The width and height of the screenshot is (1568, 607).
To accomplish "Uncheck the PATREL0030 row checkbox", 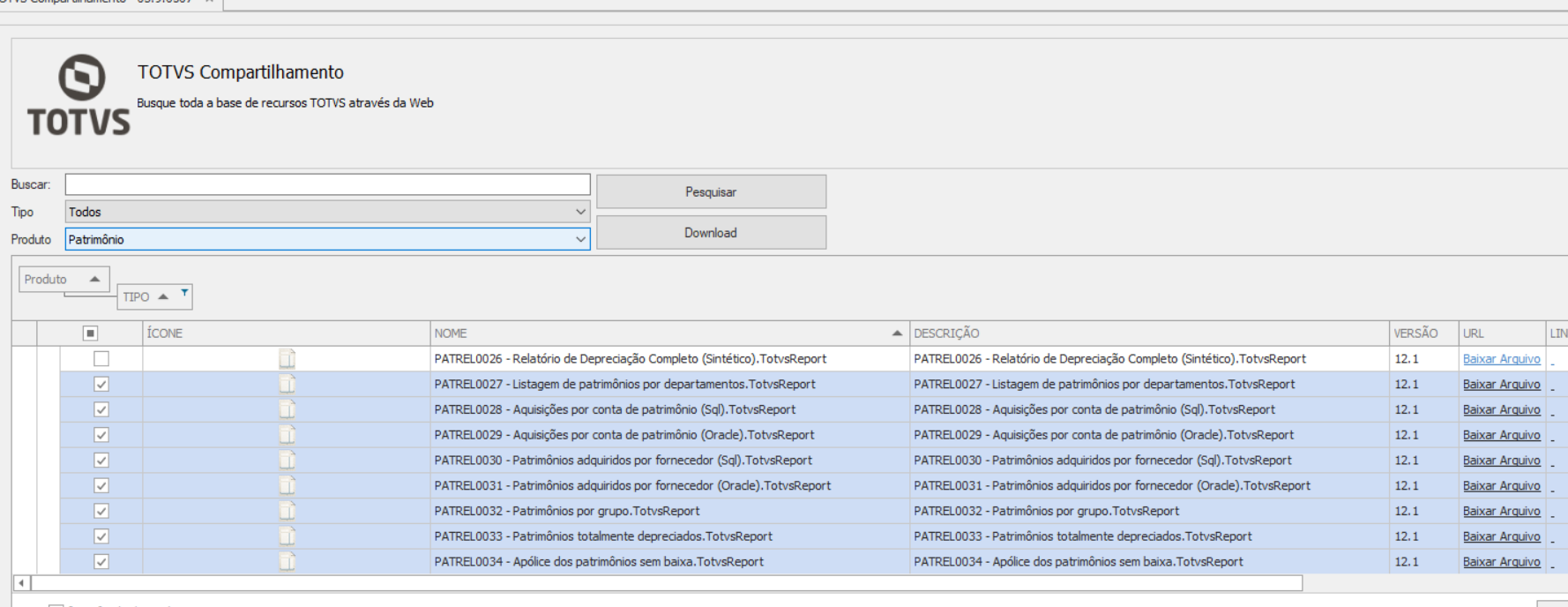I will pos(101,460).
